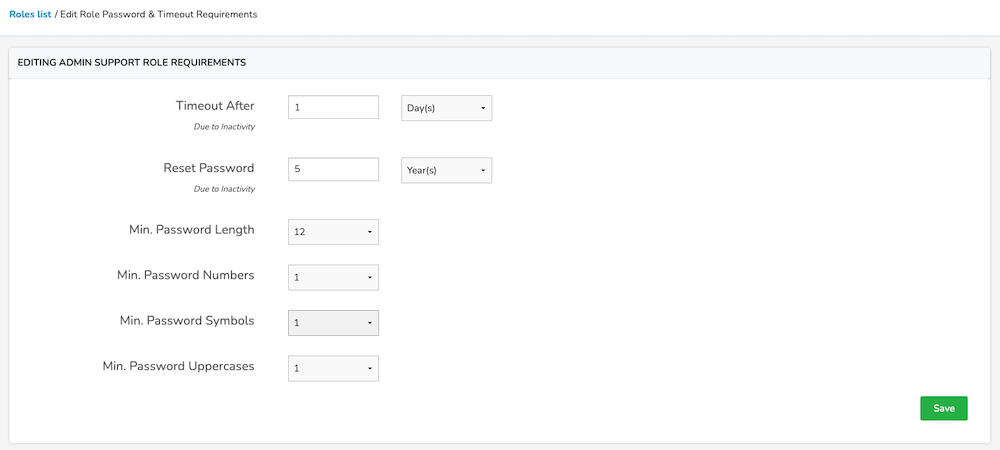This screenshot has height=450, width=1000.
Task: Expand the Min. Password Length dropdown
Action: (334, 232)
